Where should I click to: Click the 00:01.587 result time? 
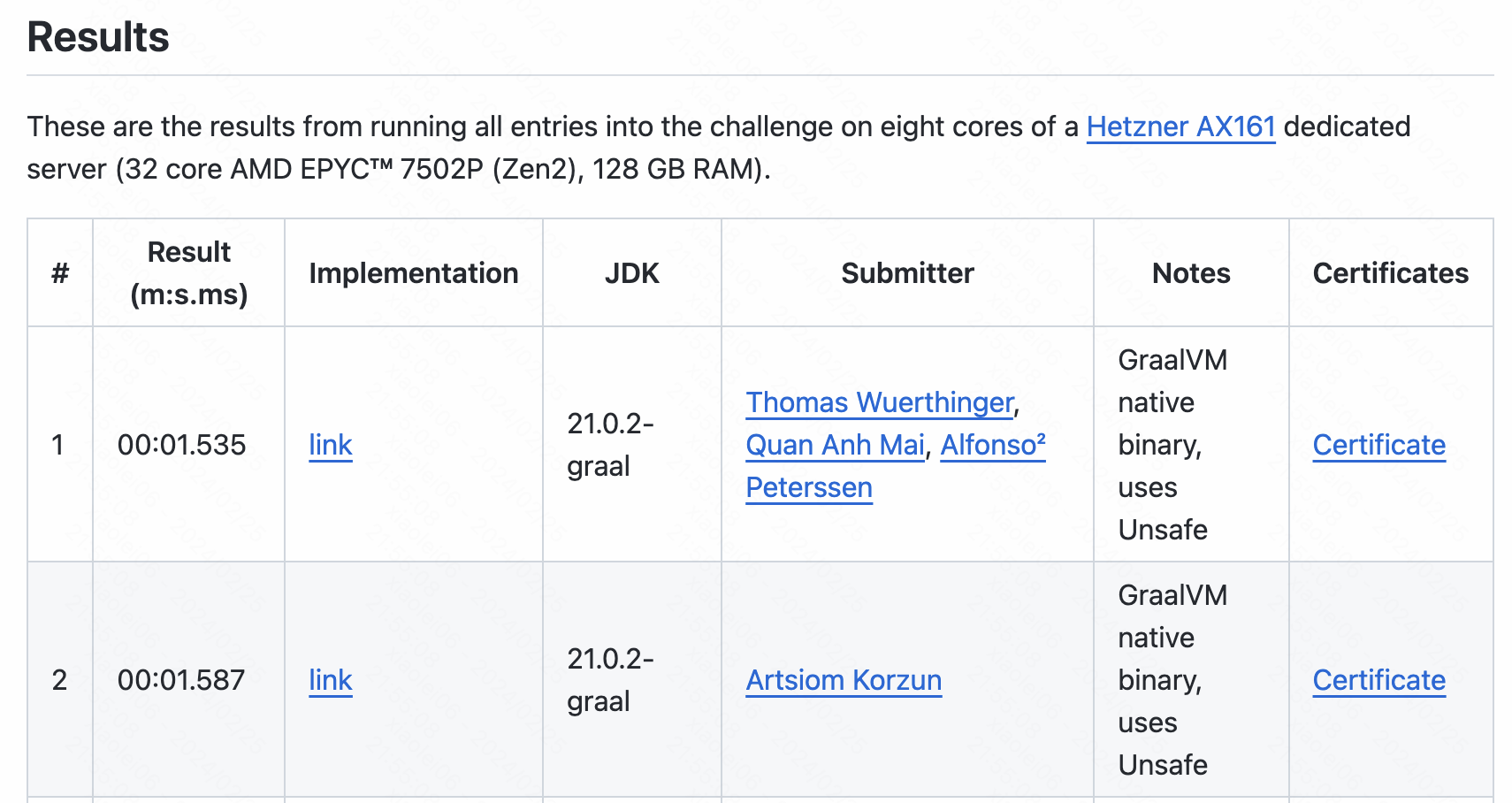(x=181, y=680)
